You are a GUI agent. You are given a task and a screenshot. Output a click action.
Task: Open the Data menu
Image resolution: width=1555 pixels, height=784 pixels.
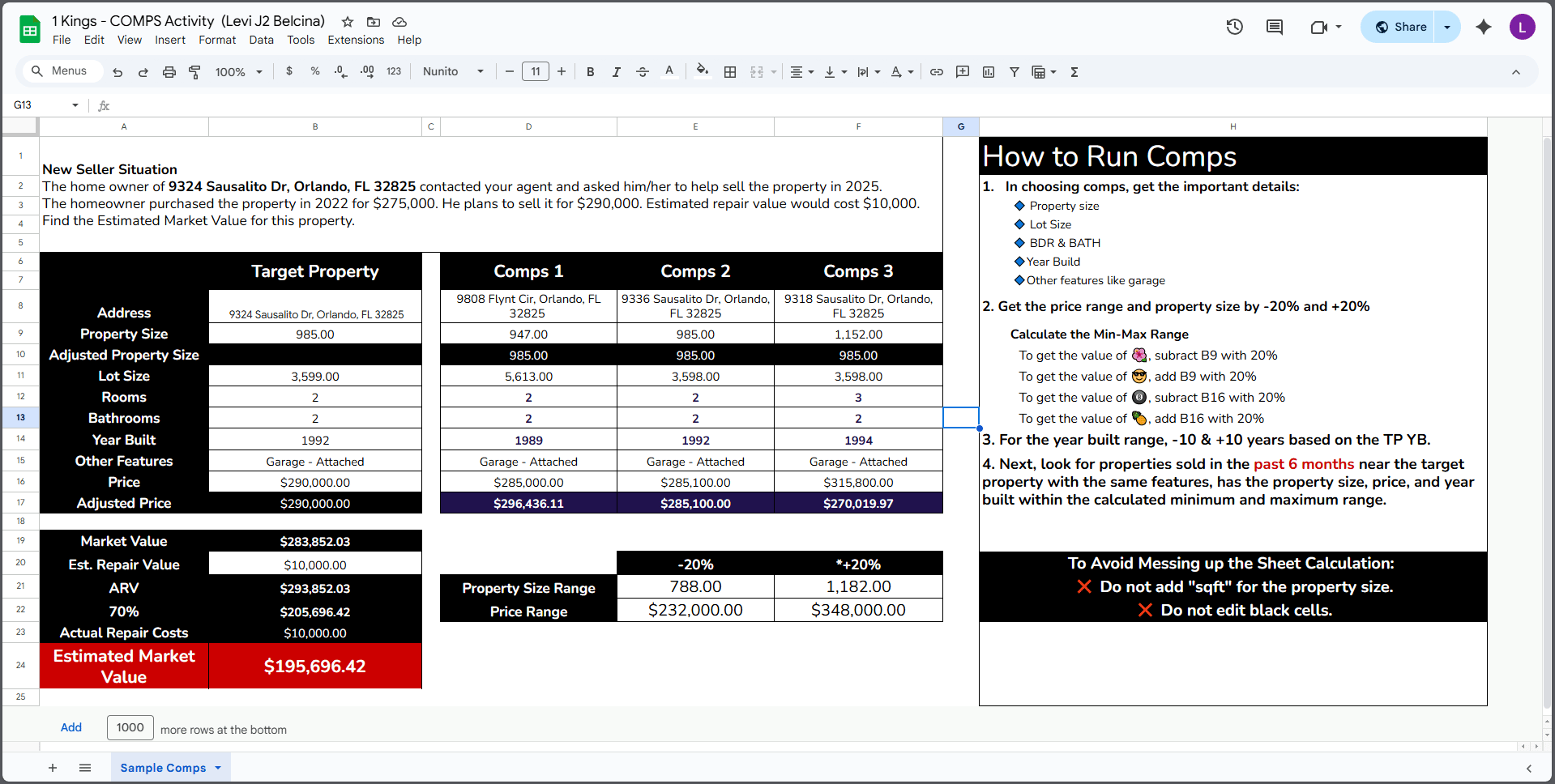(262, 40)
